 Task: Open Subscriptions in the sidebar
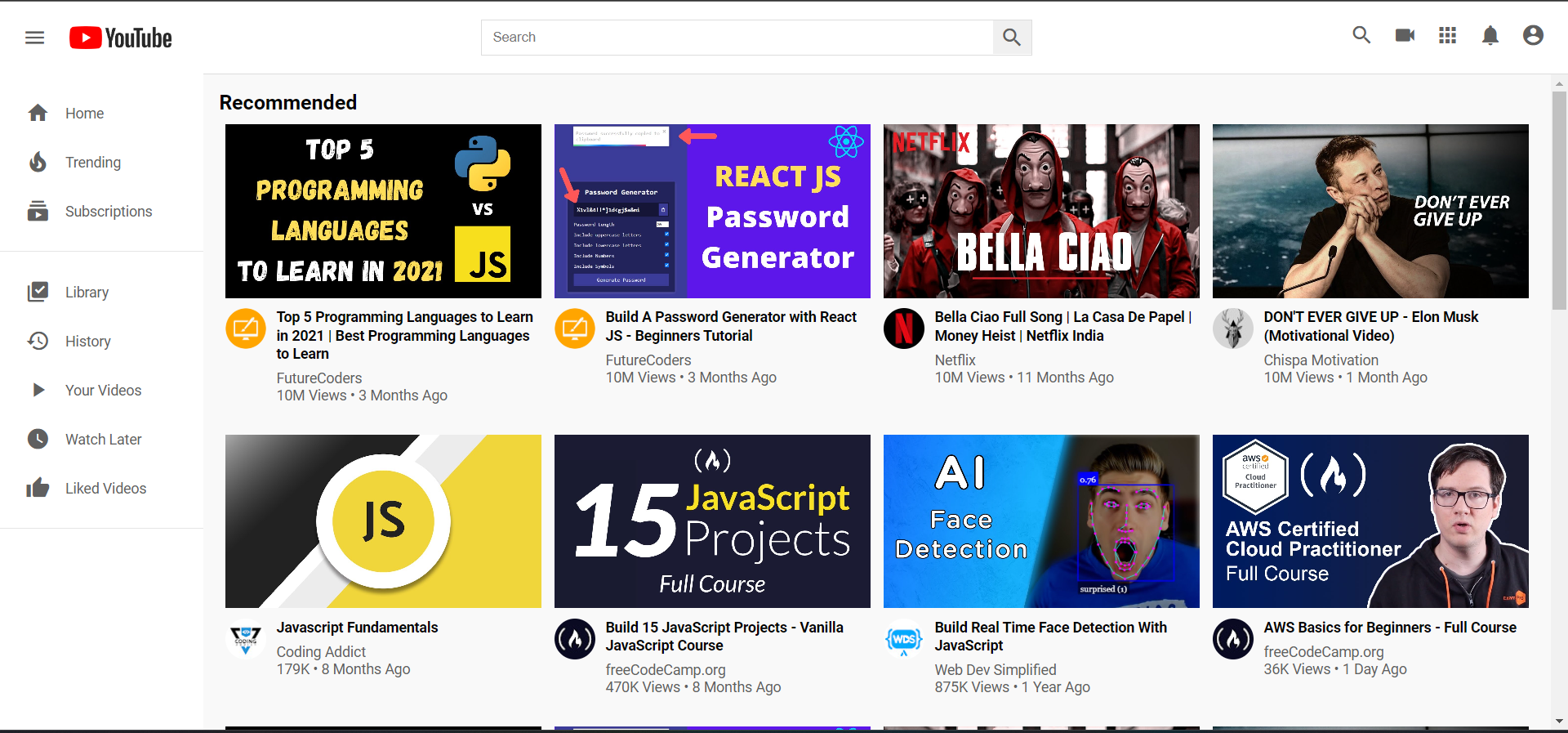(x=101, y=211)
